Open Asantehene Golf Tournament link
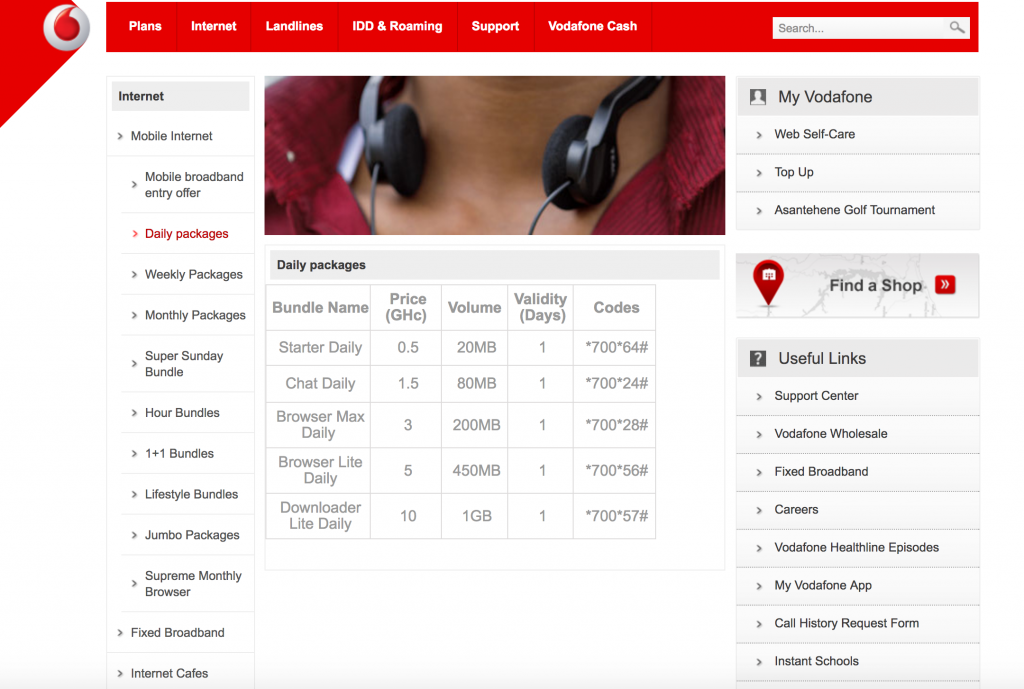 point(854,210)
